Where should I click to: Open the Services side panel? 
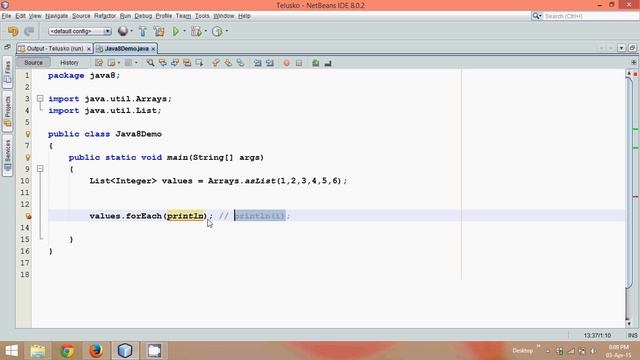[7, 155]
